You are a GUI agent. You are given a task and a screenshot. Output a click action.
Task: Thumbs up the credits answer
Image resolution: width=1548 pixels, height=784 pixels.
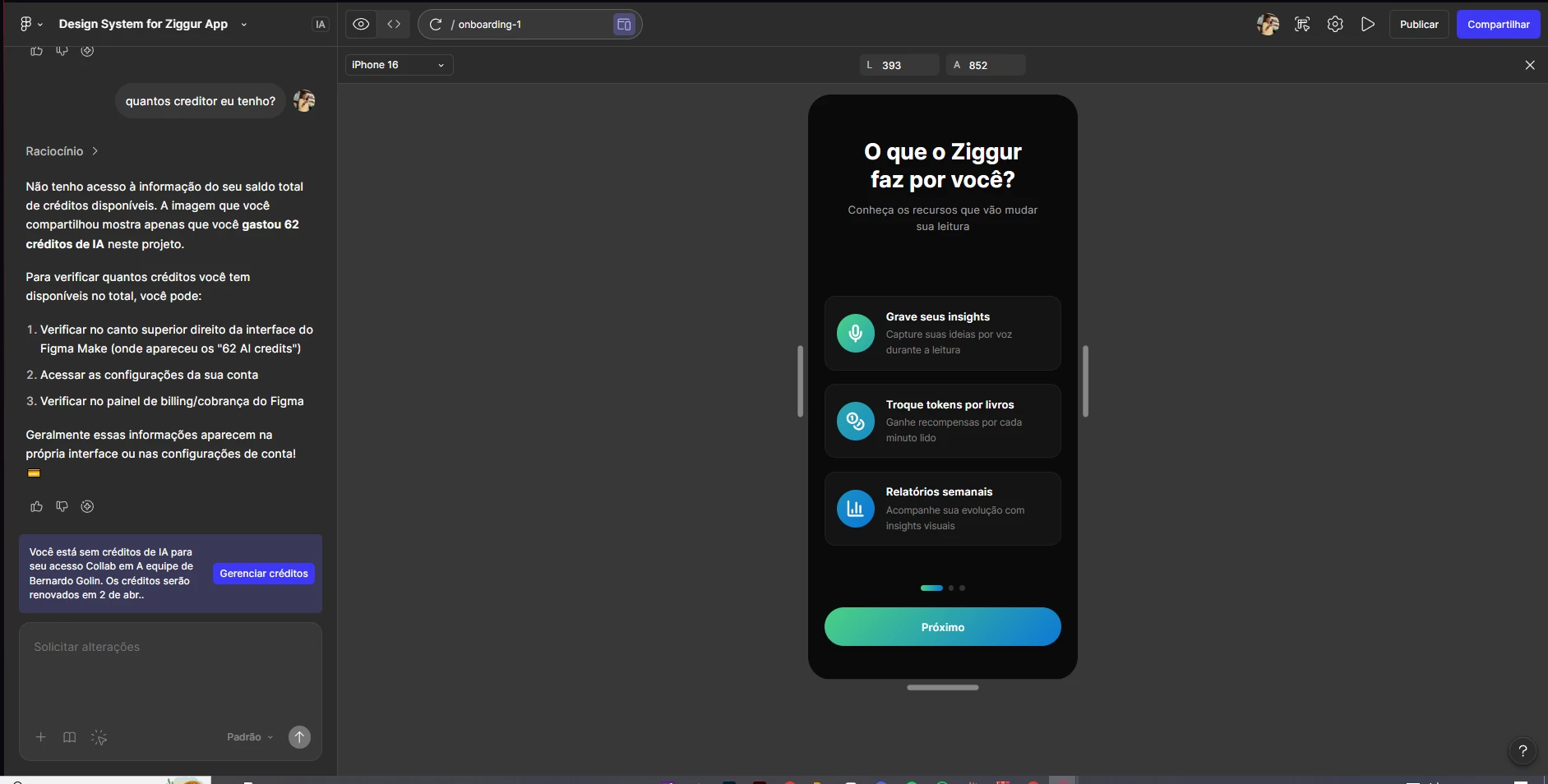tap(36, 506)
